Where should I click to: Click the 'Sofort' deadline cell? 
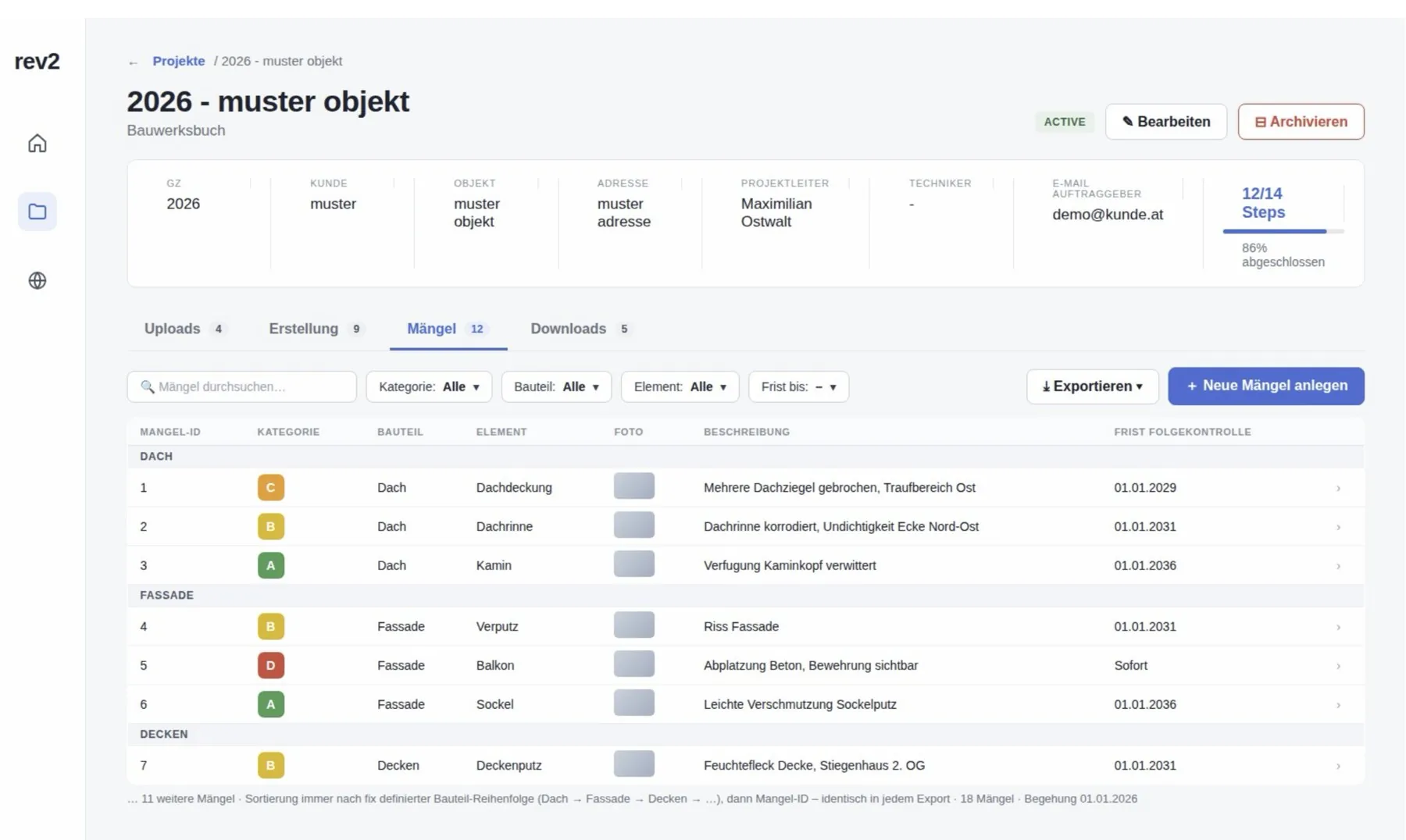[1130, 666]
